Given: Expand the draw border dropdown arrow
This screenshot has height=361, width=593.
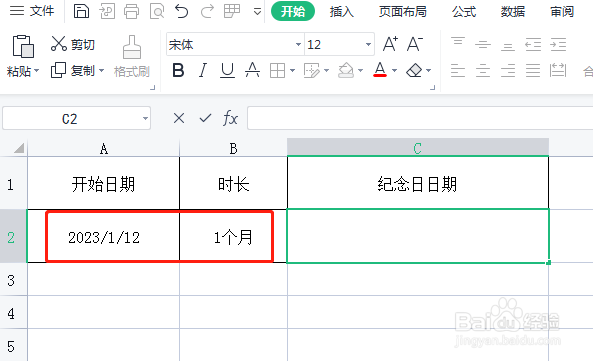Looking at the screenshot, I should (x=326, y=71).
